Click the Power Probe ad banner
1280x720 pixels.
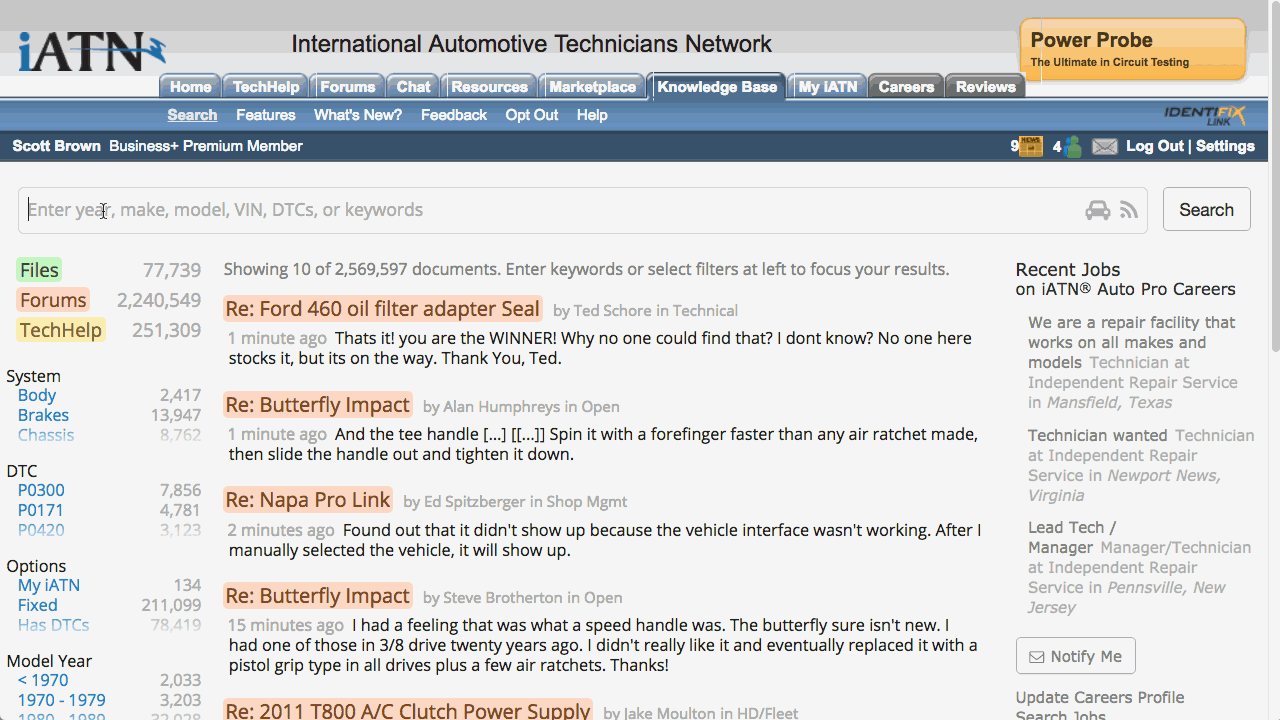(1132, 50)
